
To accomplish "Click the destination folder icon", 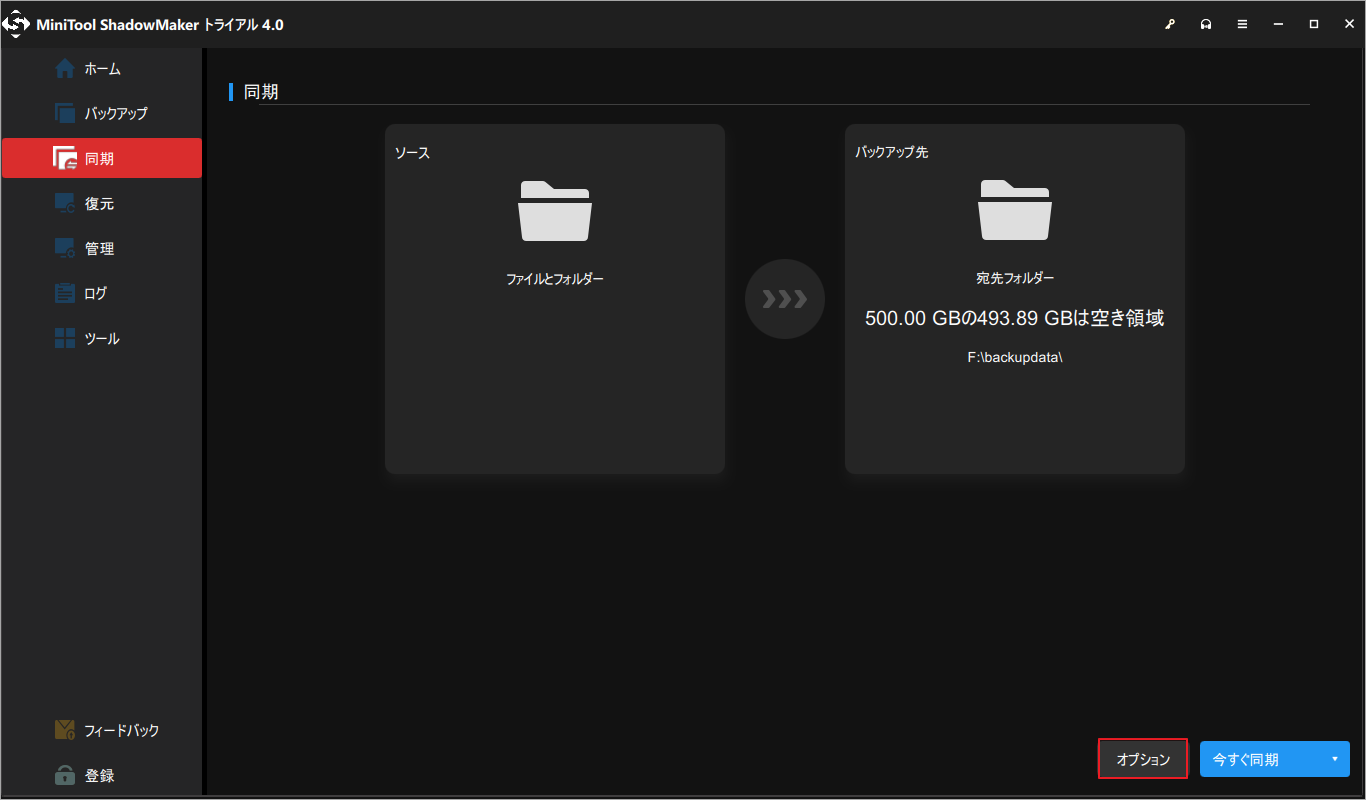I will pos(1014,212).
